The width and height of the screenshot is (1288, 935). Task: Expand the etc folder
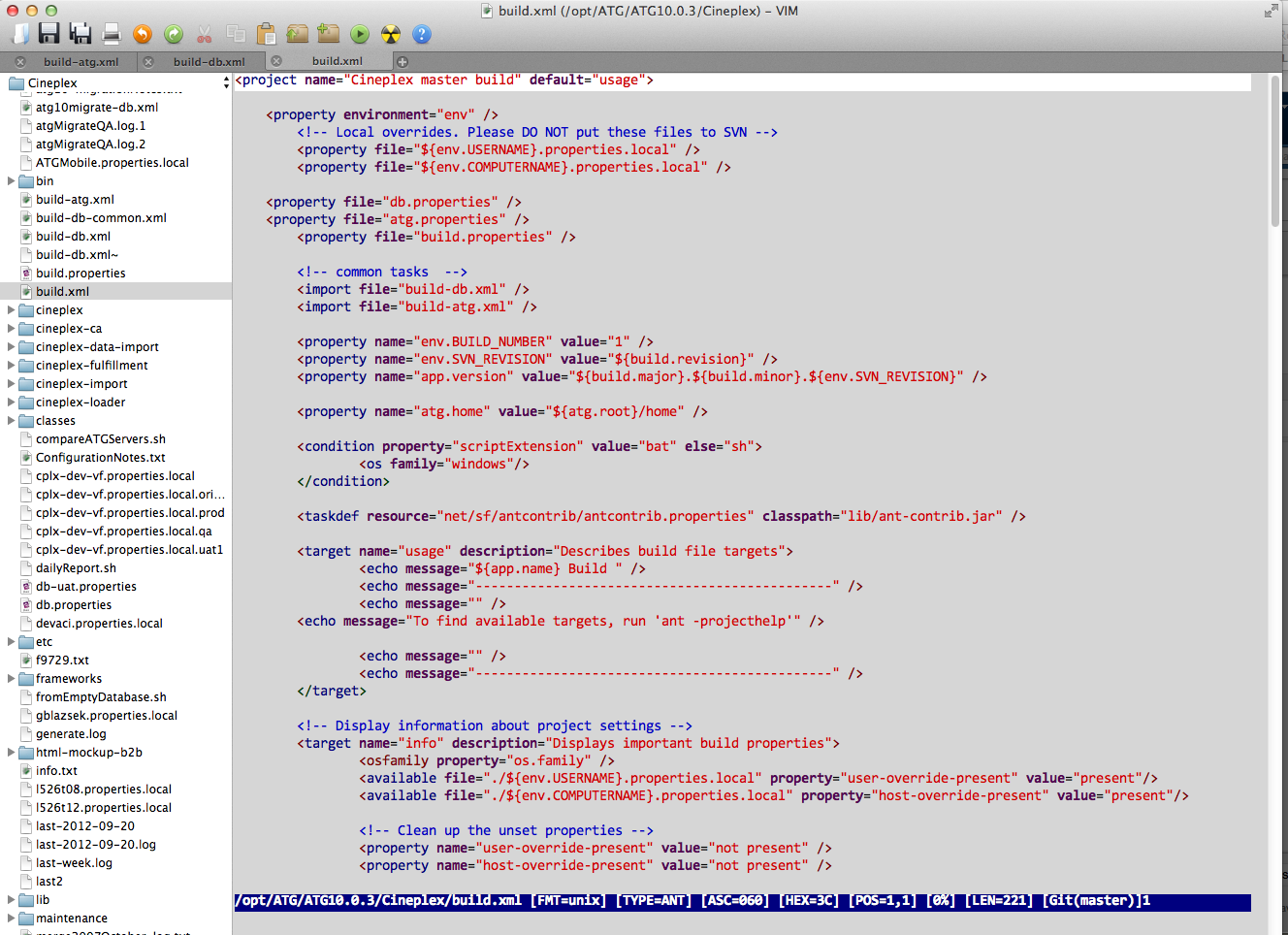pyautogui.click(x=11, y=642)
